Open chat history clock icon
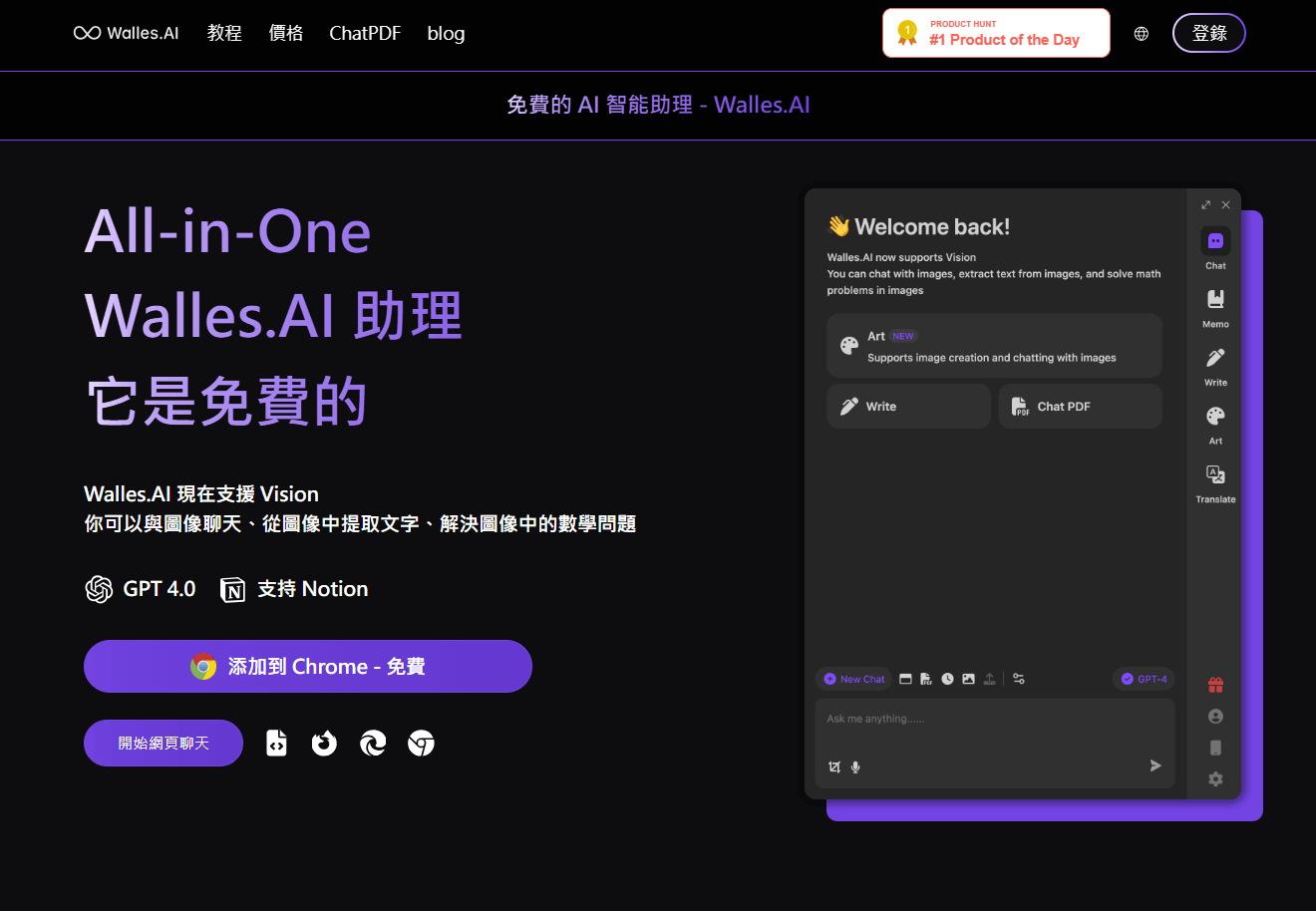Image resolution: width=1316 pixels, height=911 pixels. point(947,679)
